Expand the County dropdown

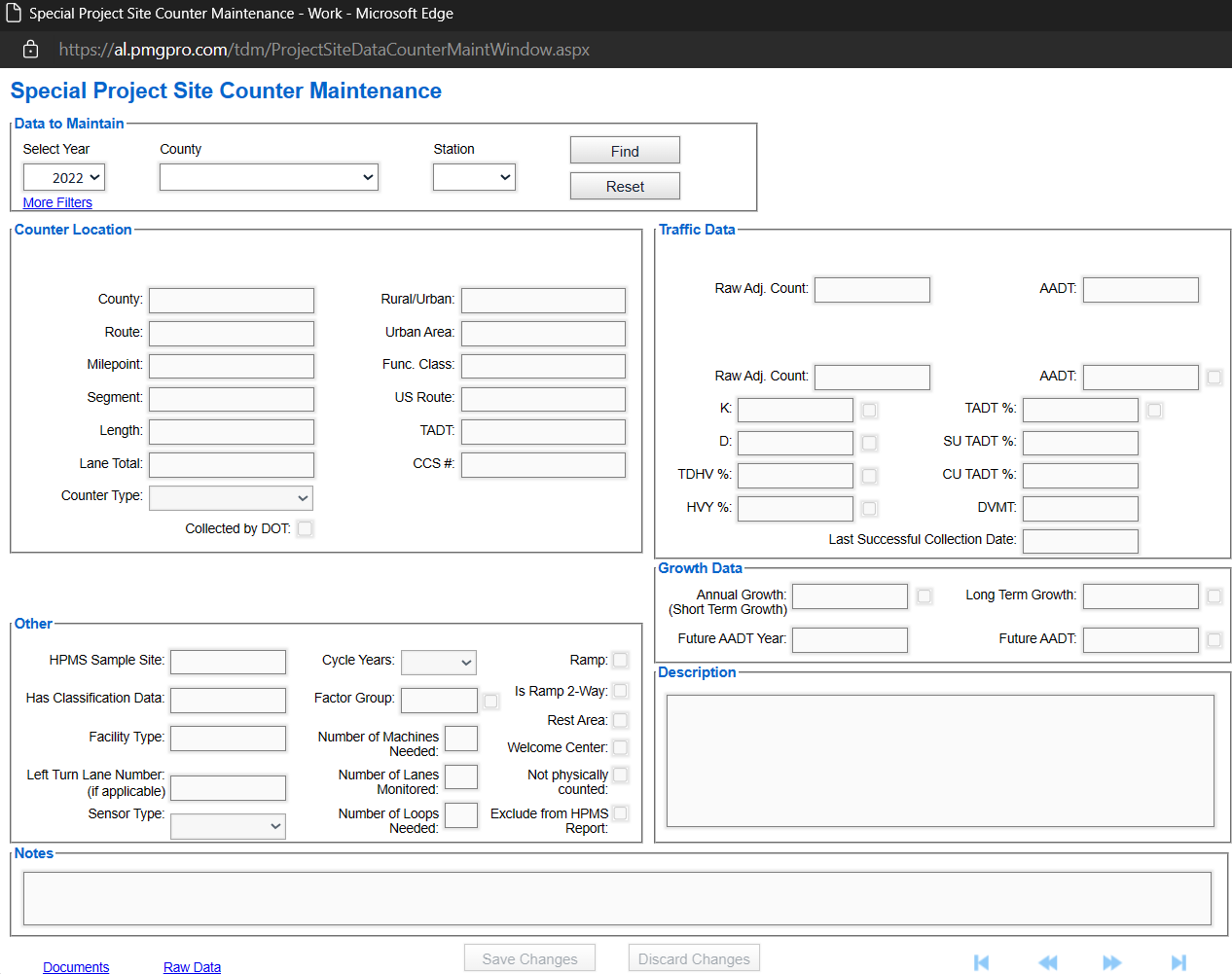pos(269,177)
